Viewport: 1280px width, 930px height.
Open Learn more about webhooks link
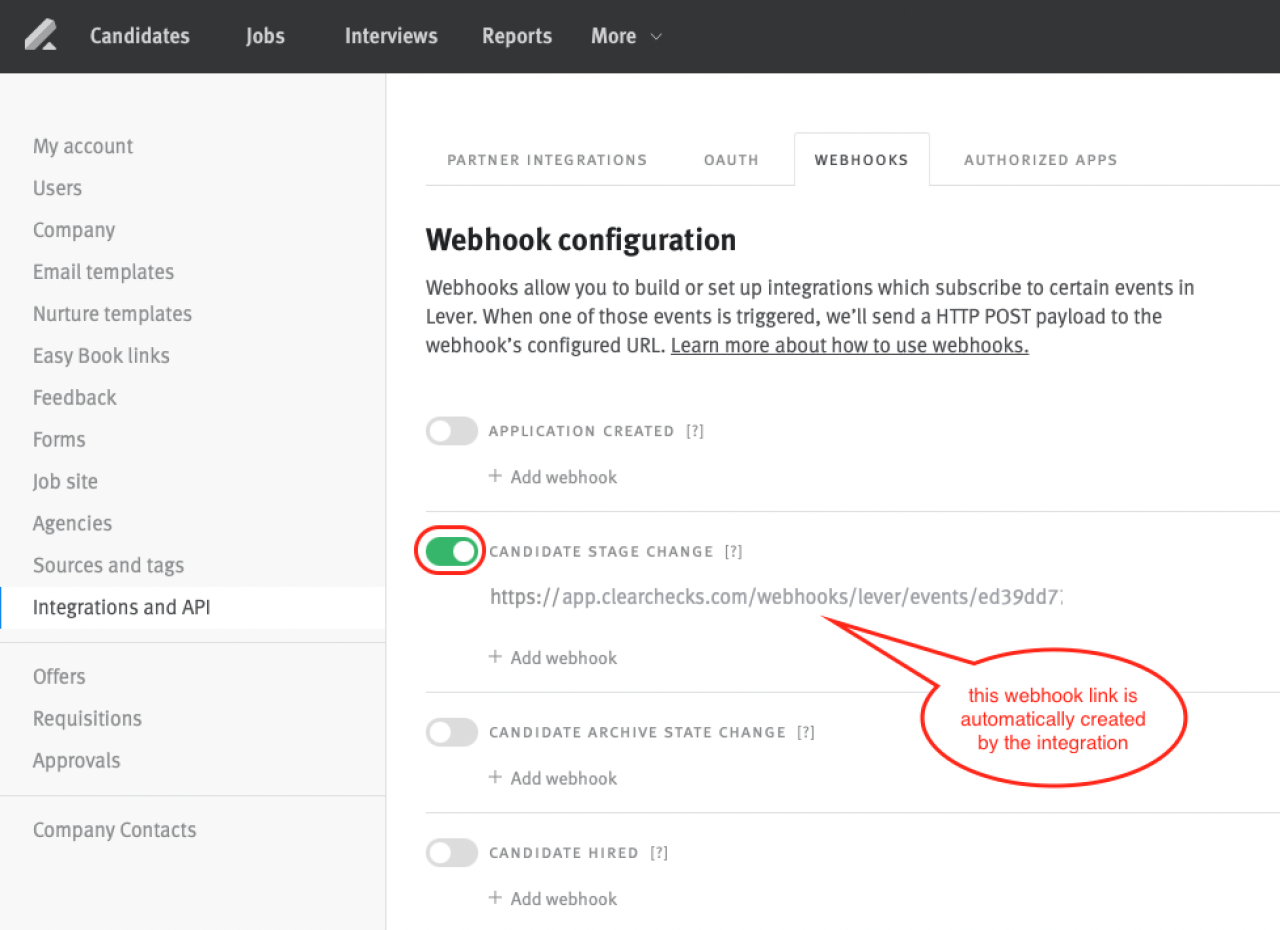(849, 346)
